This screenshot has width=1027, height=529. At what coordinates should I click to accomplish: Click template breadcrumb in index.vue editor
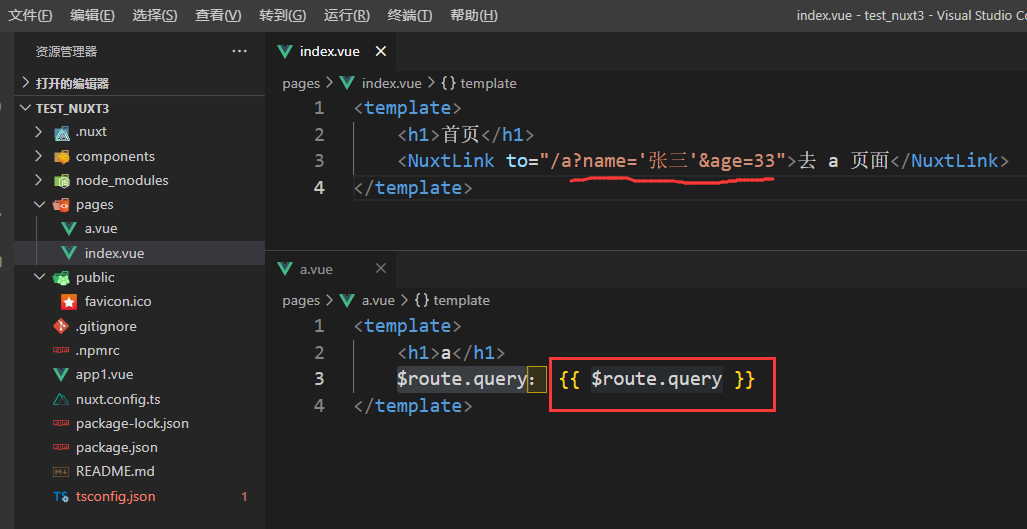coord(489,83)
